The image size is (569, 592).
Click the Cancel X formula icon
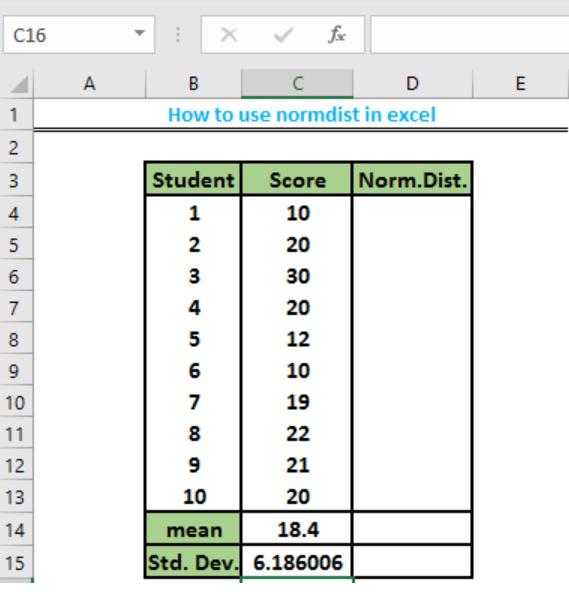[x=229, y=35]
